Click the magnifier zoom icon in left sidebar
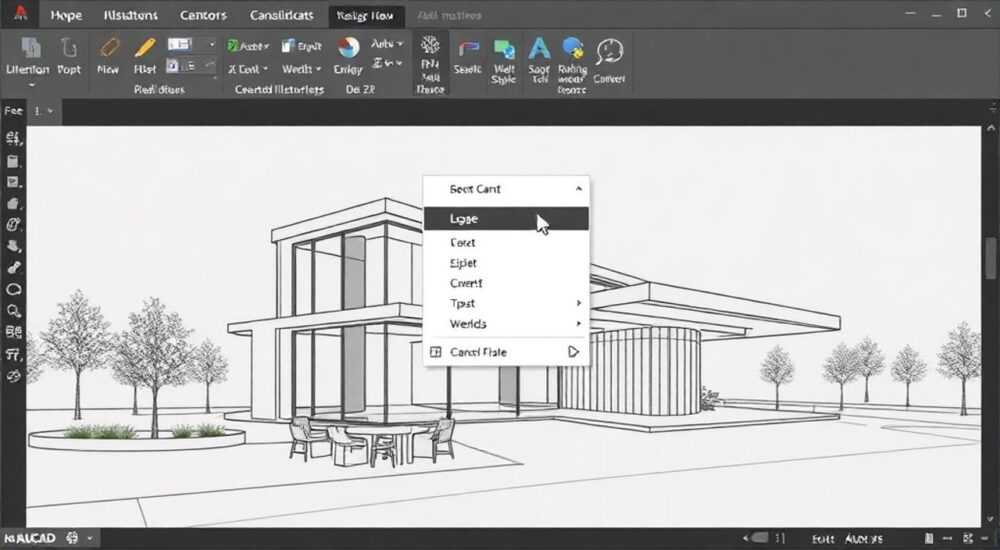 tap(13, 311)
